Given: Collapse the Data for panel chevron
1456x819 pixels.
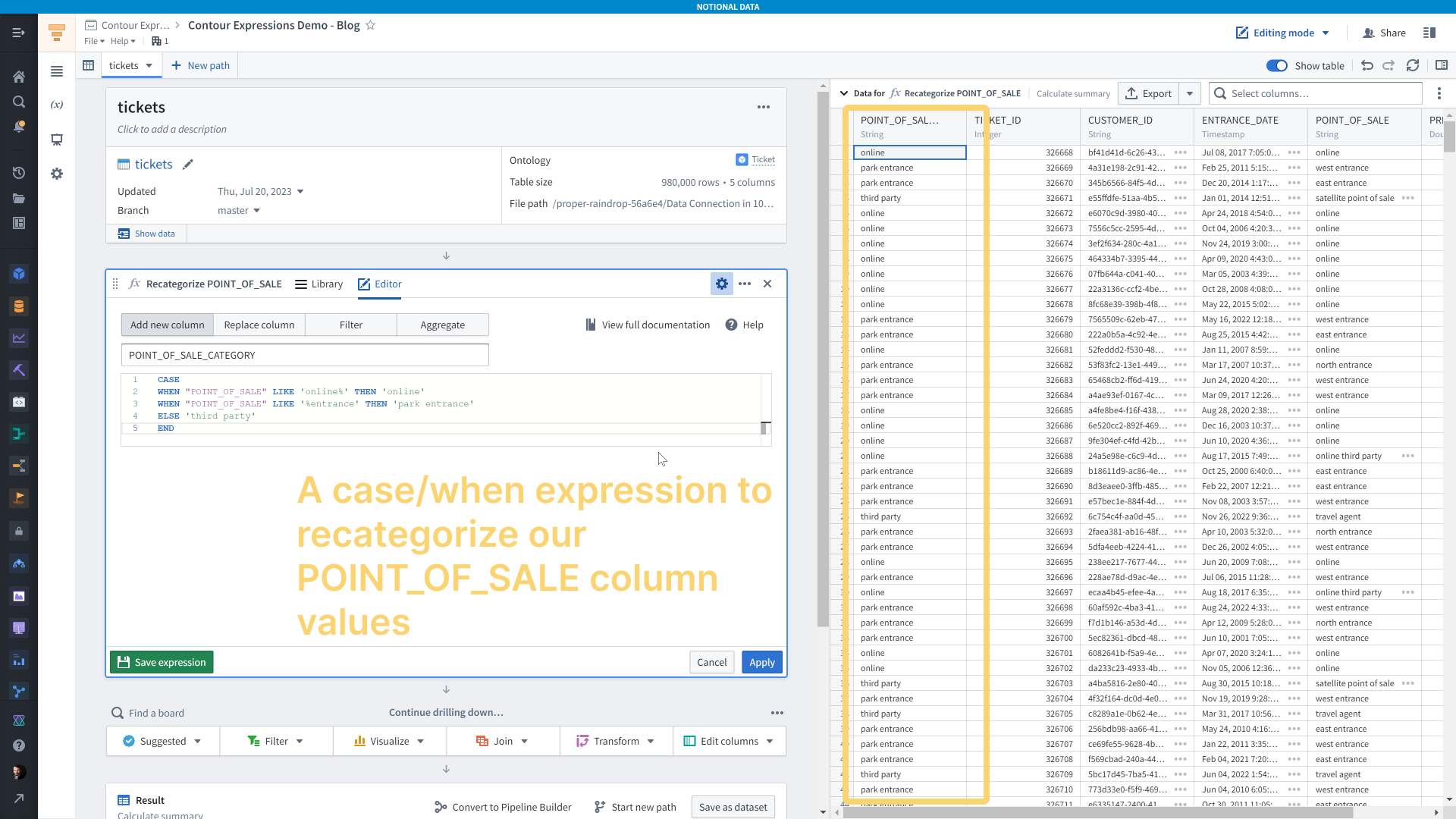Looking at the screenshot, I should (x=844, y=93).
